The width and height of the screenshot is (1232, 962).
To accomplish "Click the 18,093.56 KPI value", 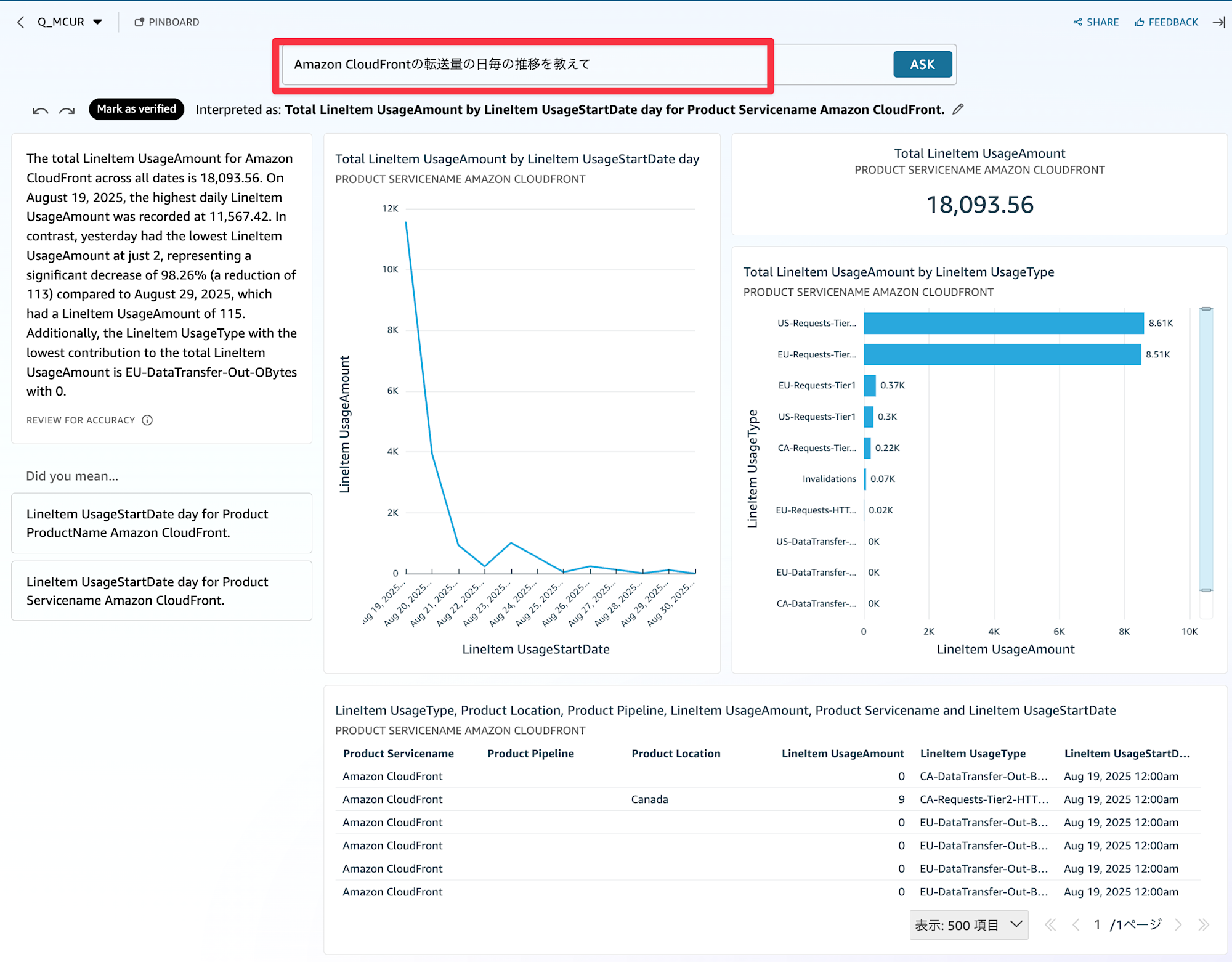I will [979, 205].
